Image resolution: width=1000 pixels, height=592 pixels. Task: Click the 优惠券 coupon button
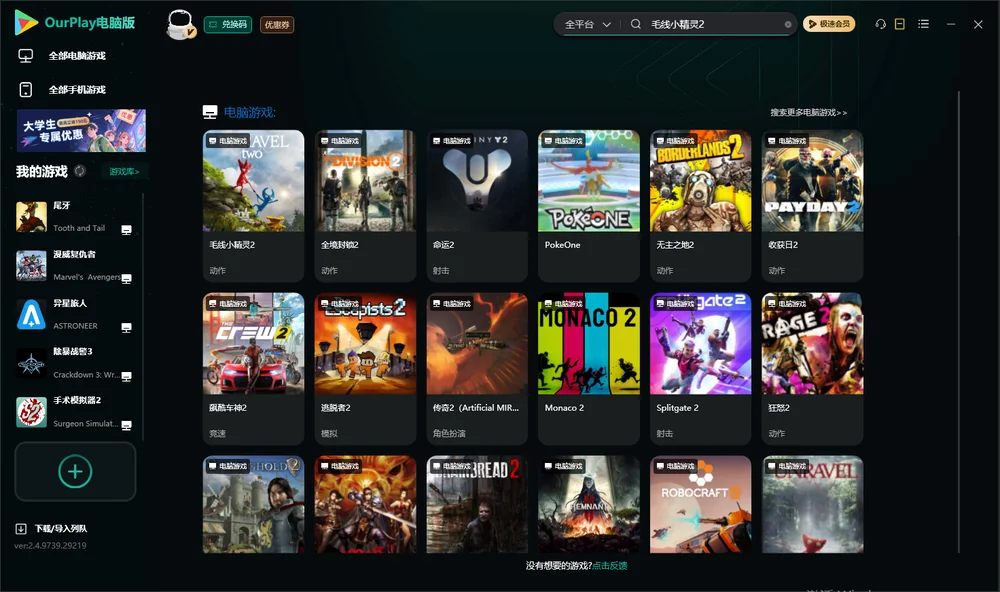pyautogui.click(x=277, y=24)
